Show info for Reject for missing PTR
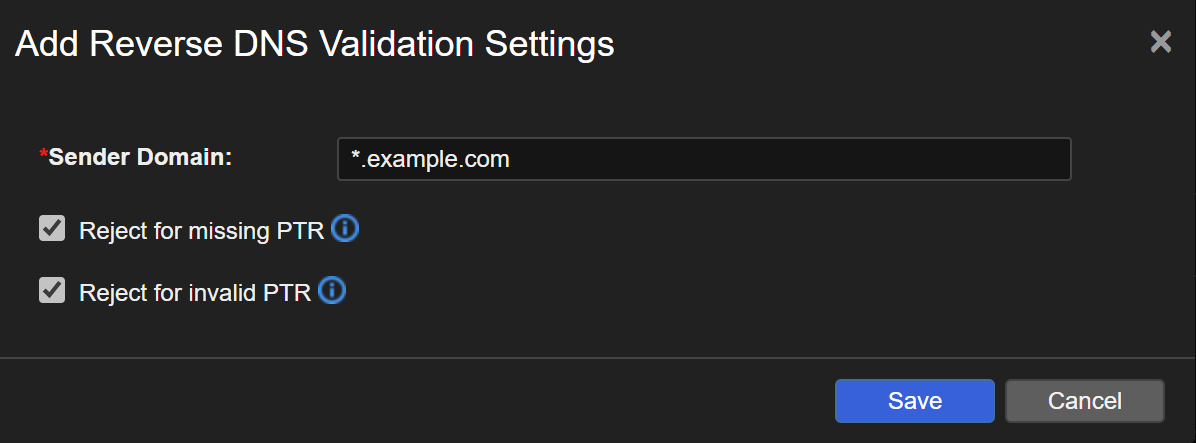This screenshot has width=1196, height=443. coord(344,230)
